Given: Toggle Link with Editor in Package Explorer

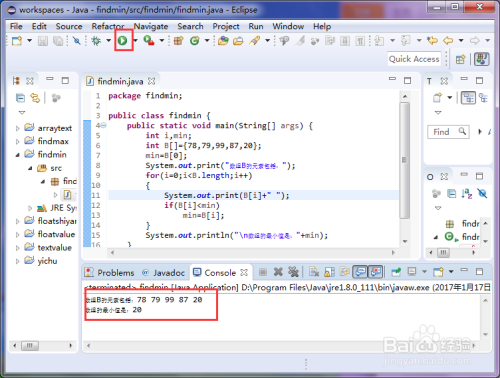Looking at the screenshot, I should [x=35, y=98].
